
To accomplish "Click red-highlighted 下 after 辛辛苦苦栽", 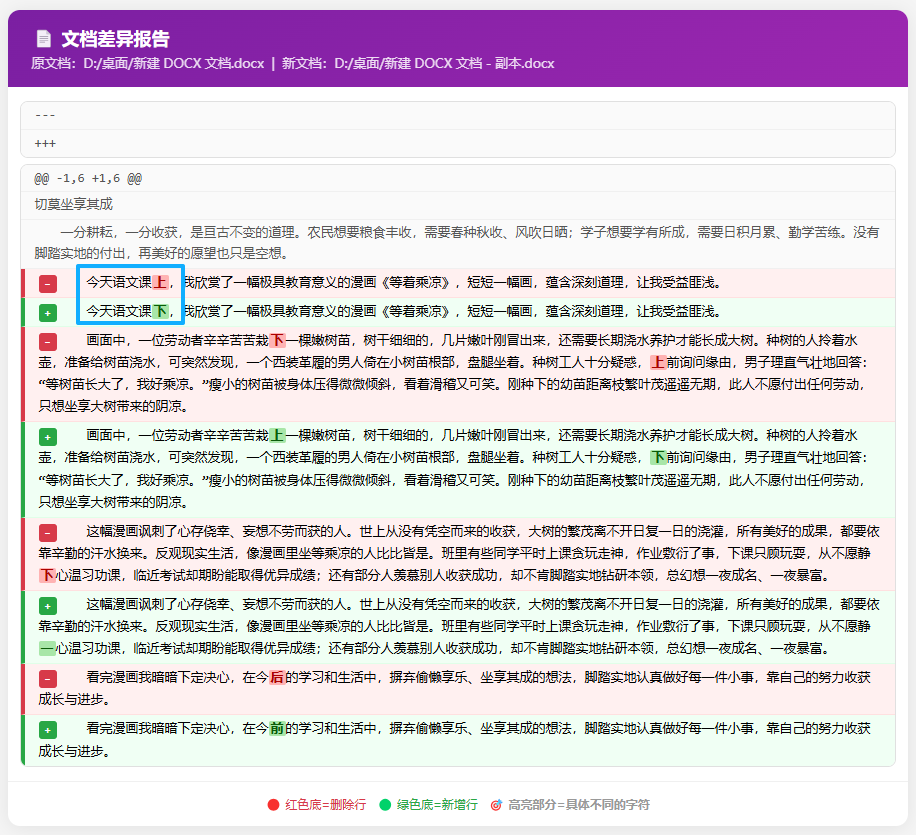I will (x=277, y=340).
